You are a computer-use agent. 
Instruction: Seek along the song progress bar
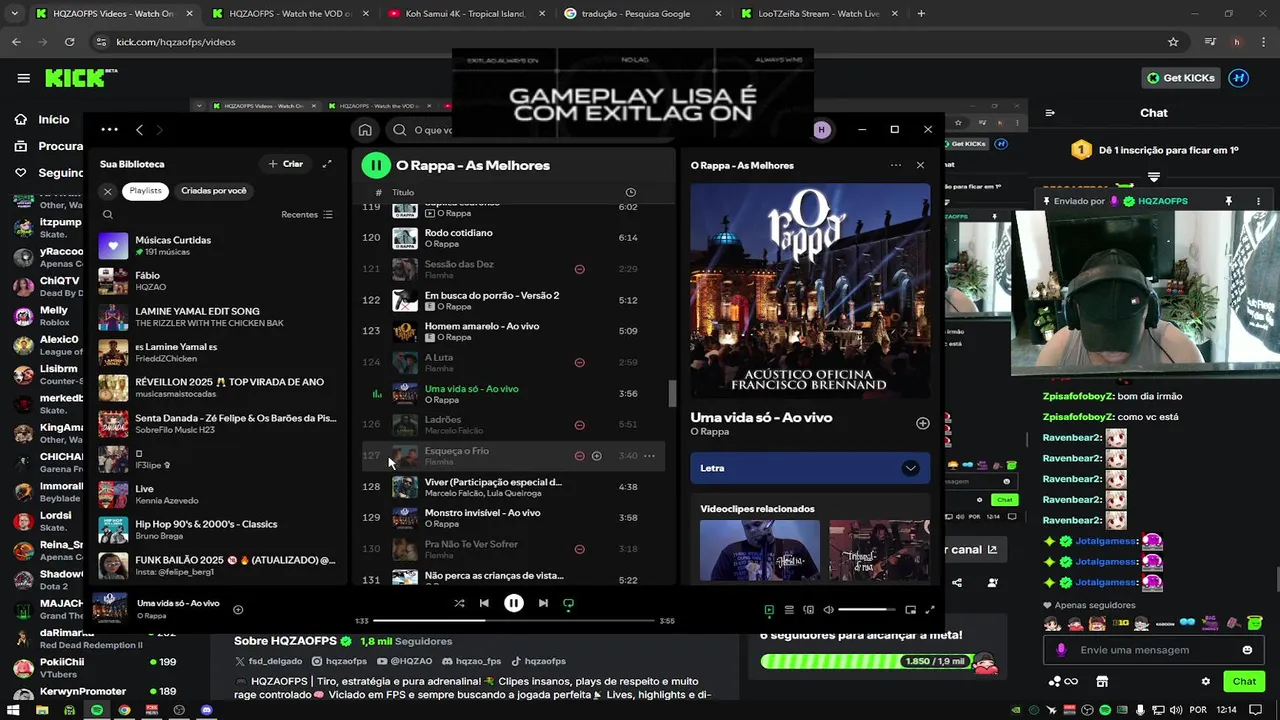(513, 621)
